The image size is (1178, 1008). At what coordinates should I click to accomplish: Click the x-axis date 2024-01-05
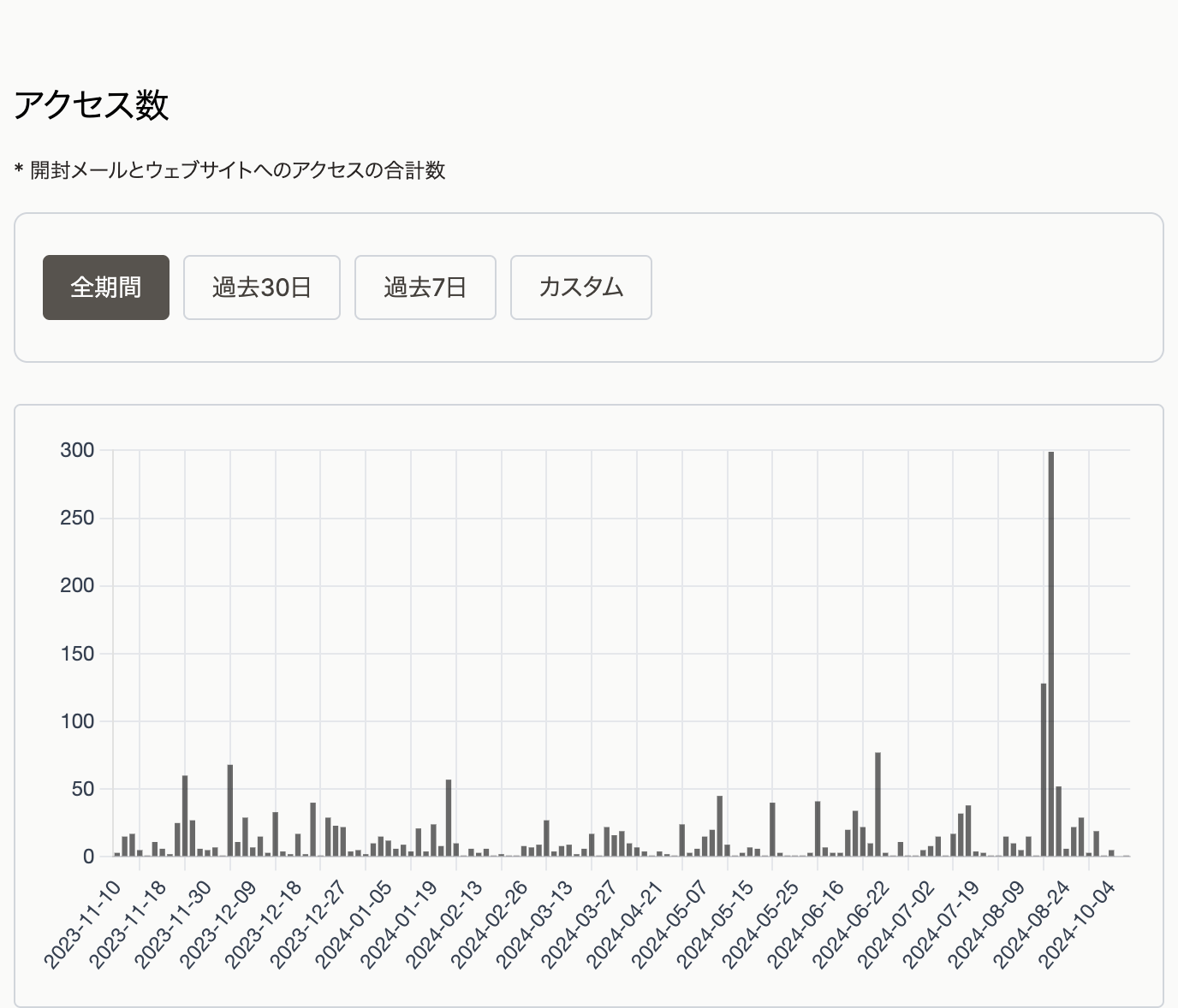click(354, 923)
